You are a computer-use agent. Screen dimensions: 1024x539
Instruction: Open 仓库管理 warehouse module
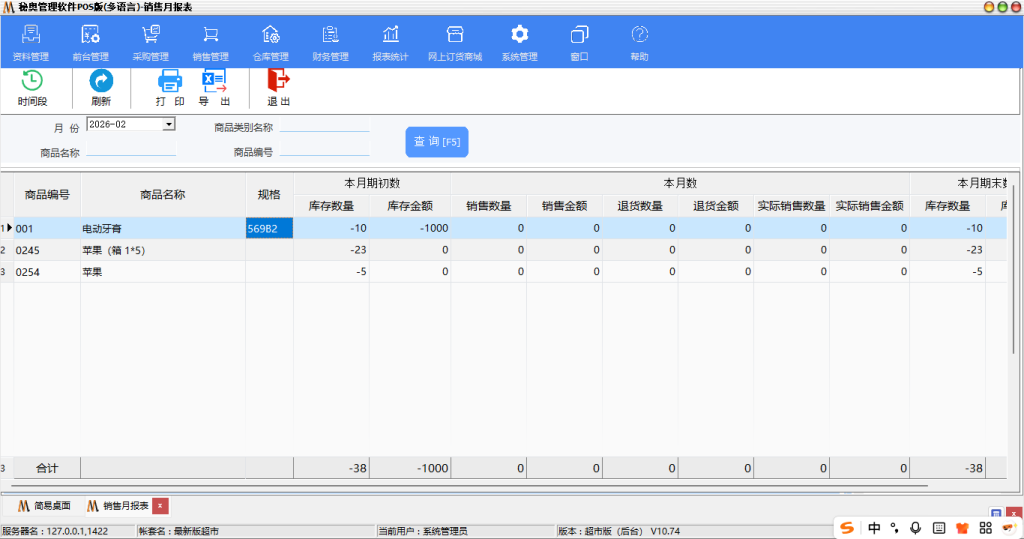270,44
